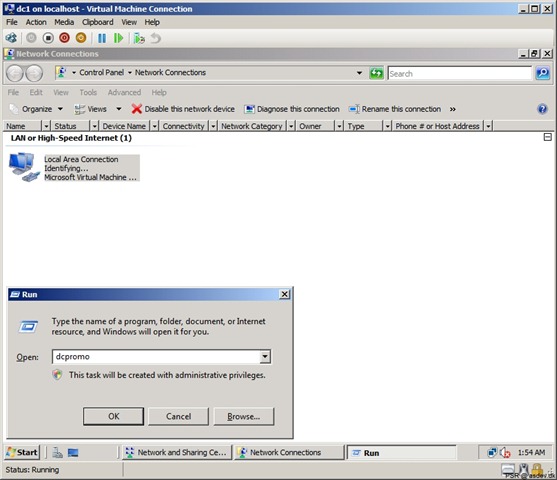Image resolution: width=557 pixels, height=480 pixels.
Task: Open the Status column filter dropdown
Action: [94, 126]
